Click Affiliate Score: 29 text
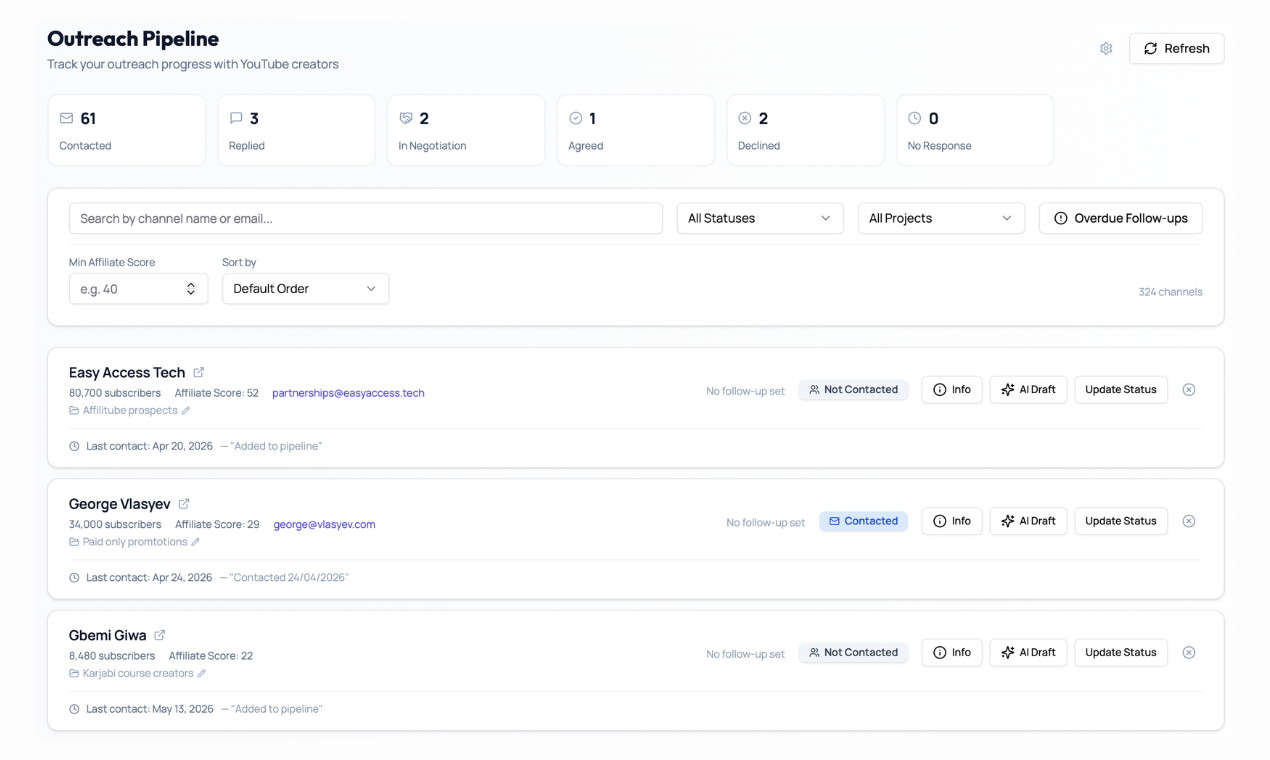Screen dimensions: 1270x760 click(x=217, y=524)
